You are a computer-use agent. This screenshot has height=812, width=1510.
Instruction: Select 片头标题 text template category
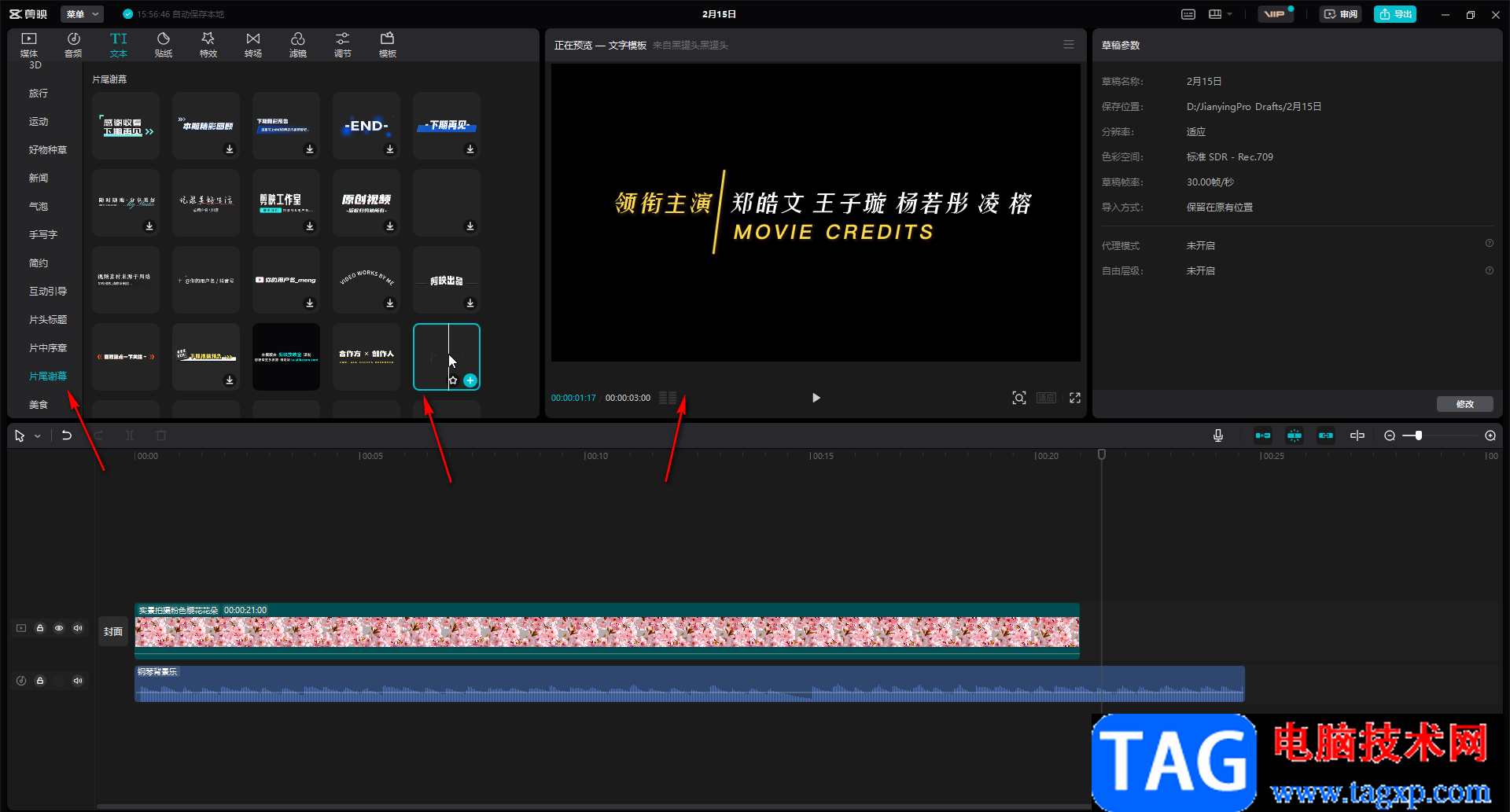coord(48,320)
